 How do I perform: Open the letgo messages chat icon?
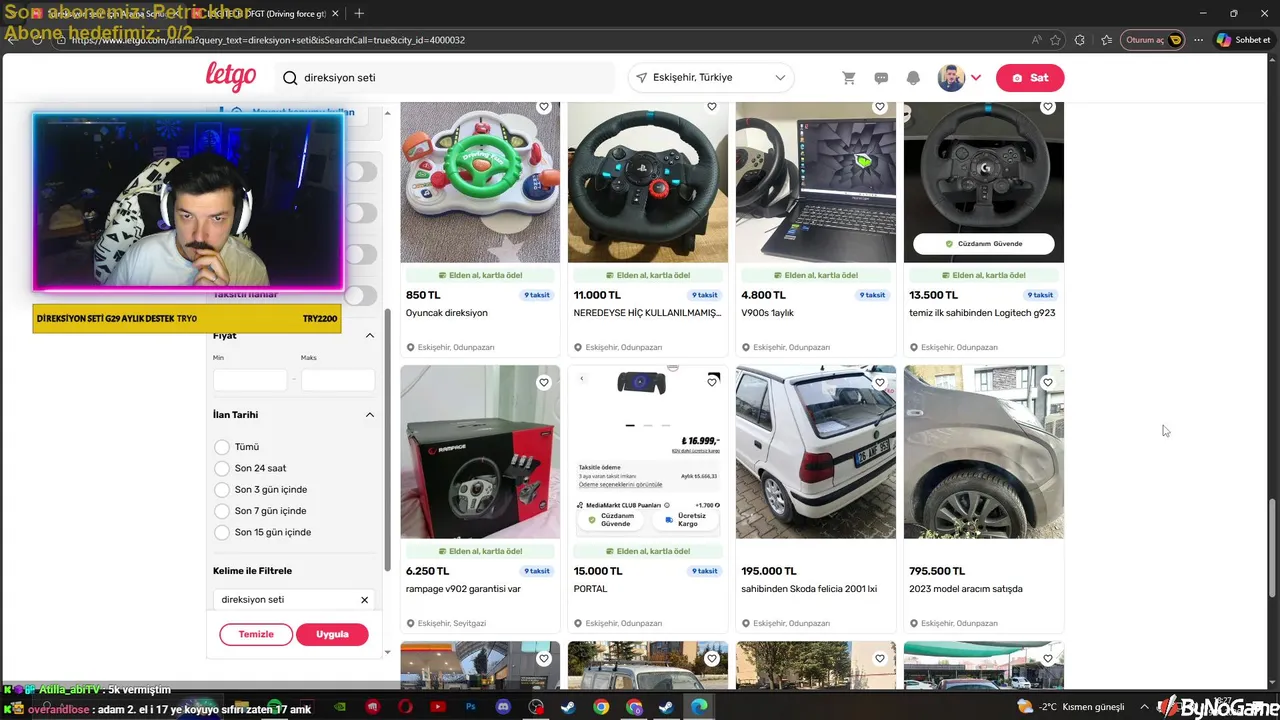pyautogui.click(x=881, y=78)
